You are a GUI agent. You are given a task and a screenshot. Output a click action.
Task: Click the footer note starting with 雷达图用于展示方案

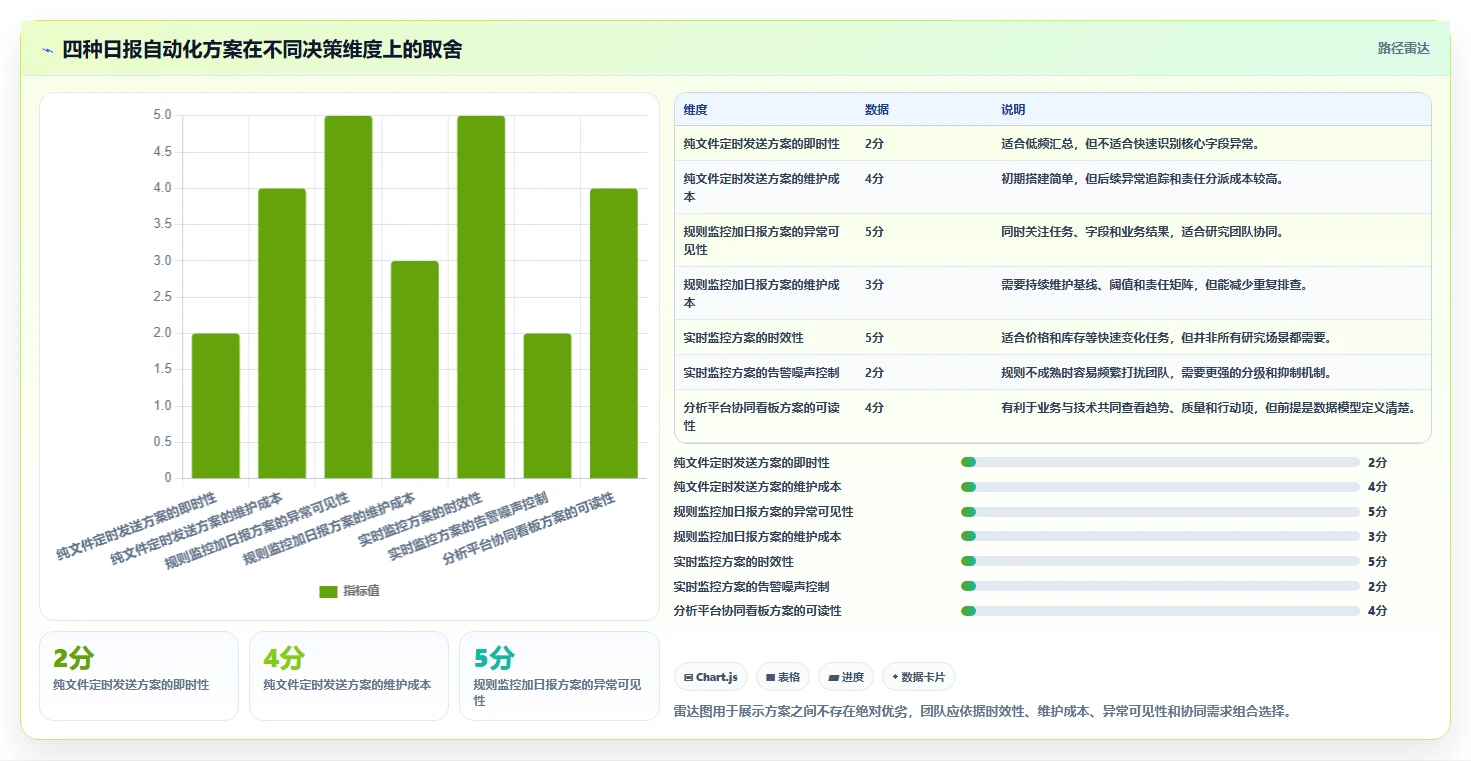pyautogui.click(x=983, y=712)
